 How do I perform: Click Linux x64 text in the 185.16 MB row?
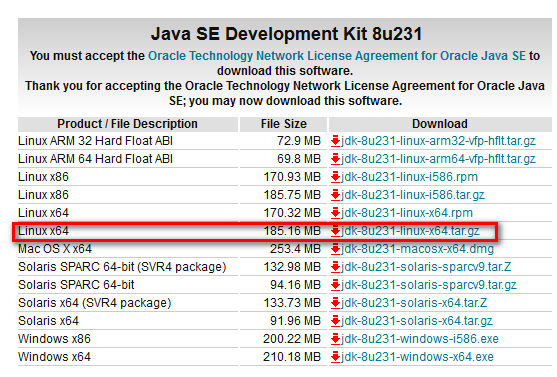click(x=43, y=231)
